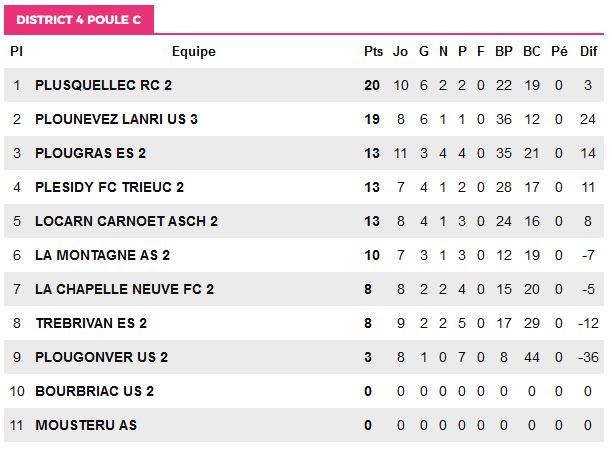Select PLOUGRAS ES 2 in the standings
This screenshot has width=612, height=449.
point(91,153)
